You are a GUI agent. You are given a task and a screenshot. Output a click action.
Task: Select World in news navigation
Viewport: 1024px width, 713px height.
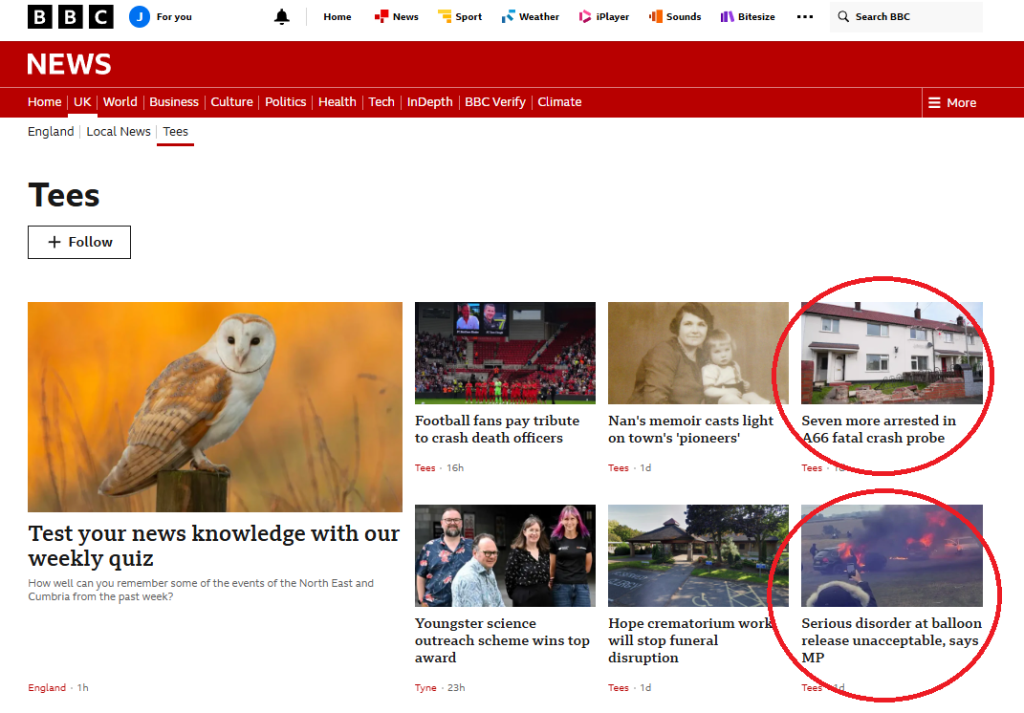(x=120, y=102)
